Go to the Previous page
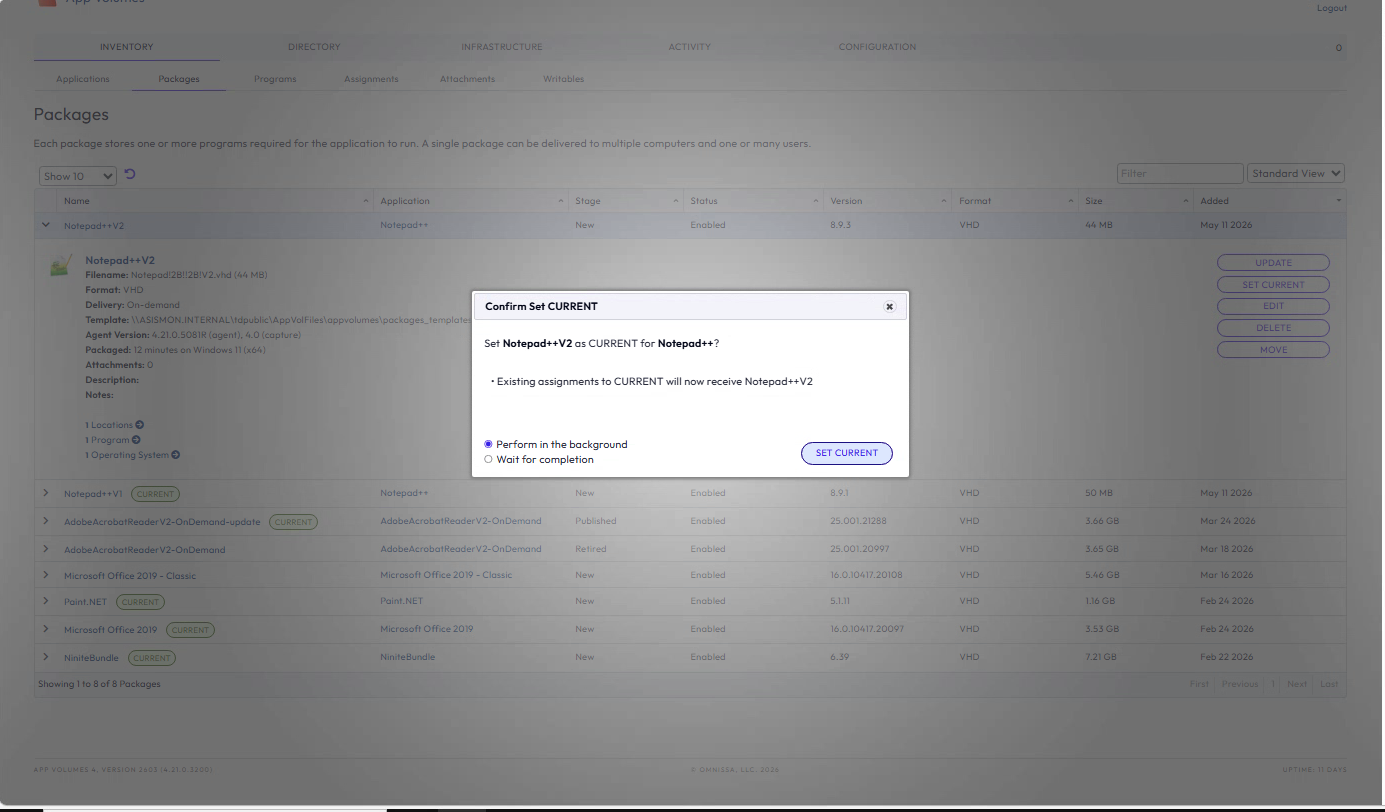This screenshot has width=1385, height=812. (1239, 684)
